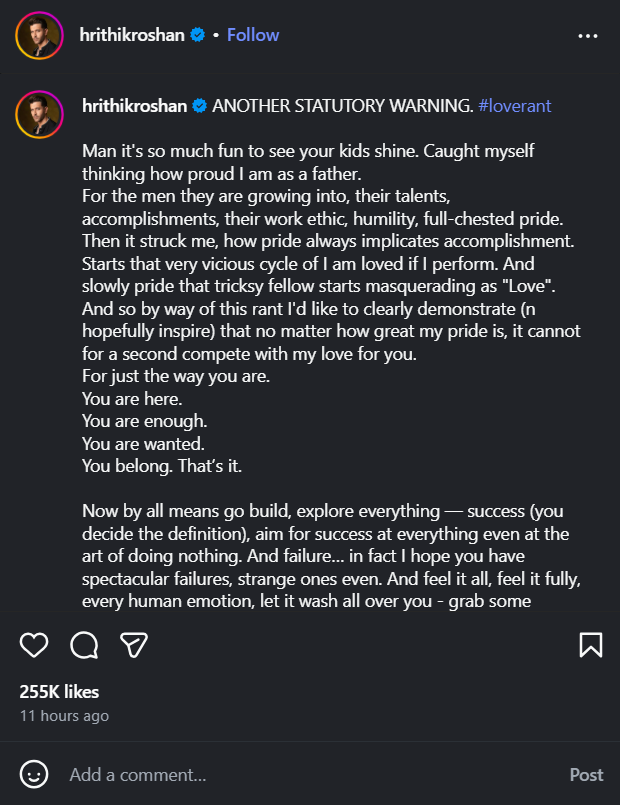Open the hrithikroshan username in the header
Screen dimensions: 620x805
click(x=132, y=35)
